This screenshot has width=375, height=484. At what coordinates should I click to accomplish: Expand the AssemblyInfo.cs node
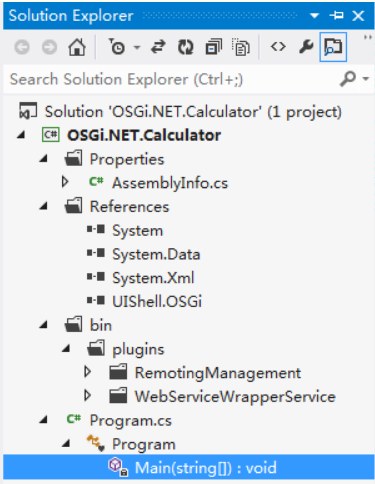65,182
